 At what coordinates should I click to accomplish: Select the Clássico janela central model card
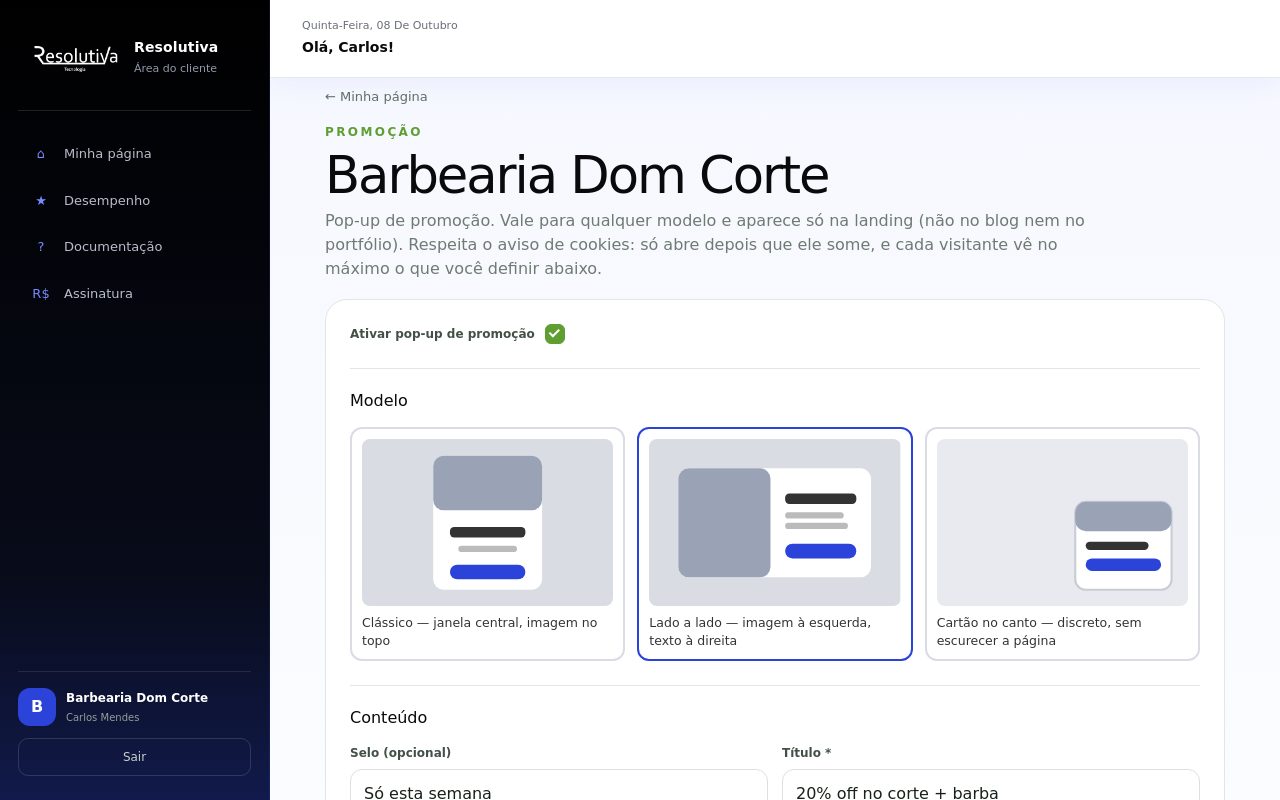pos(487,544)
